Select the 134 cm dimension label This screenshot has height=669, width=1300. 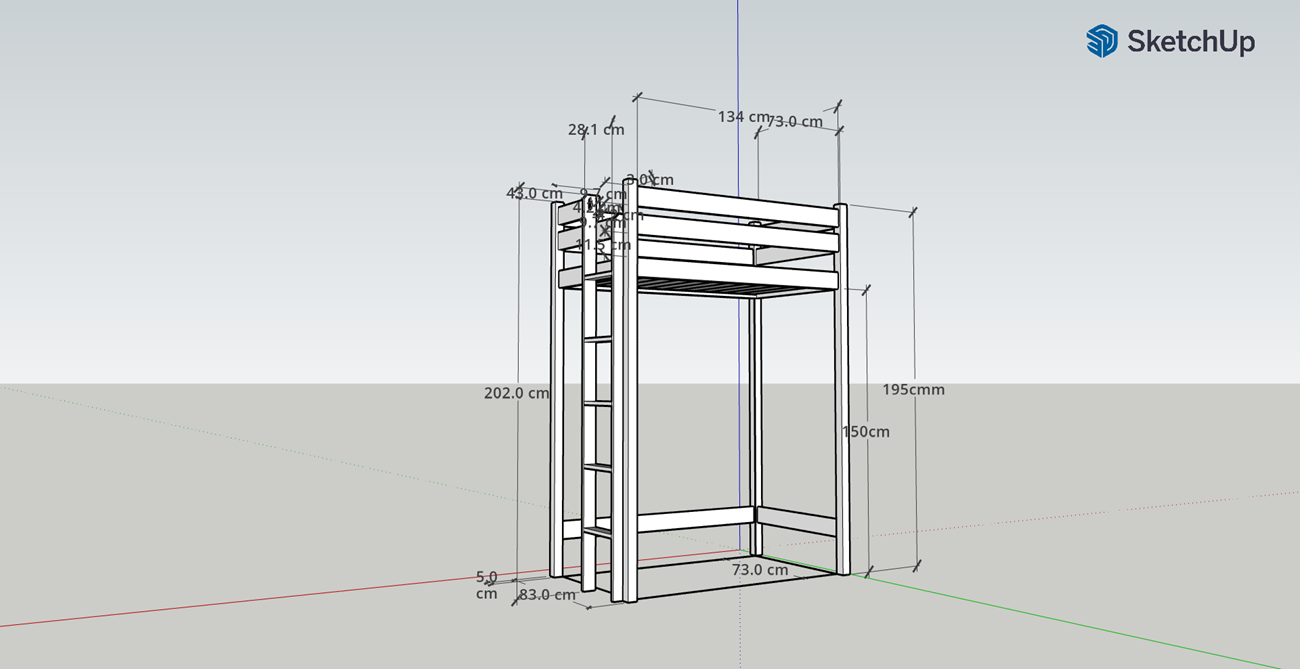point(743,117)
